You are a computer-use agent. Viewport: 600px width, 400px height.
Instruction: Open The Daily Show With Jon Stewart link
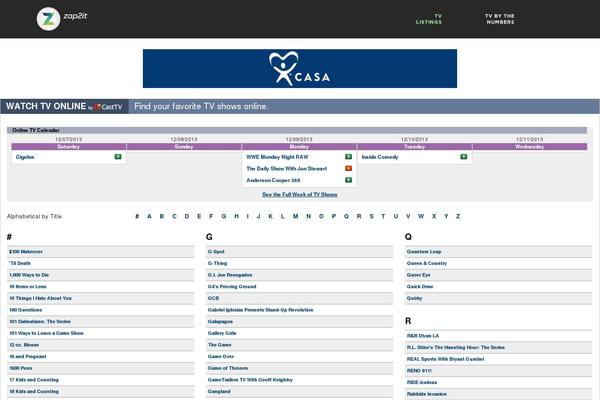pos(286,169)
